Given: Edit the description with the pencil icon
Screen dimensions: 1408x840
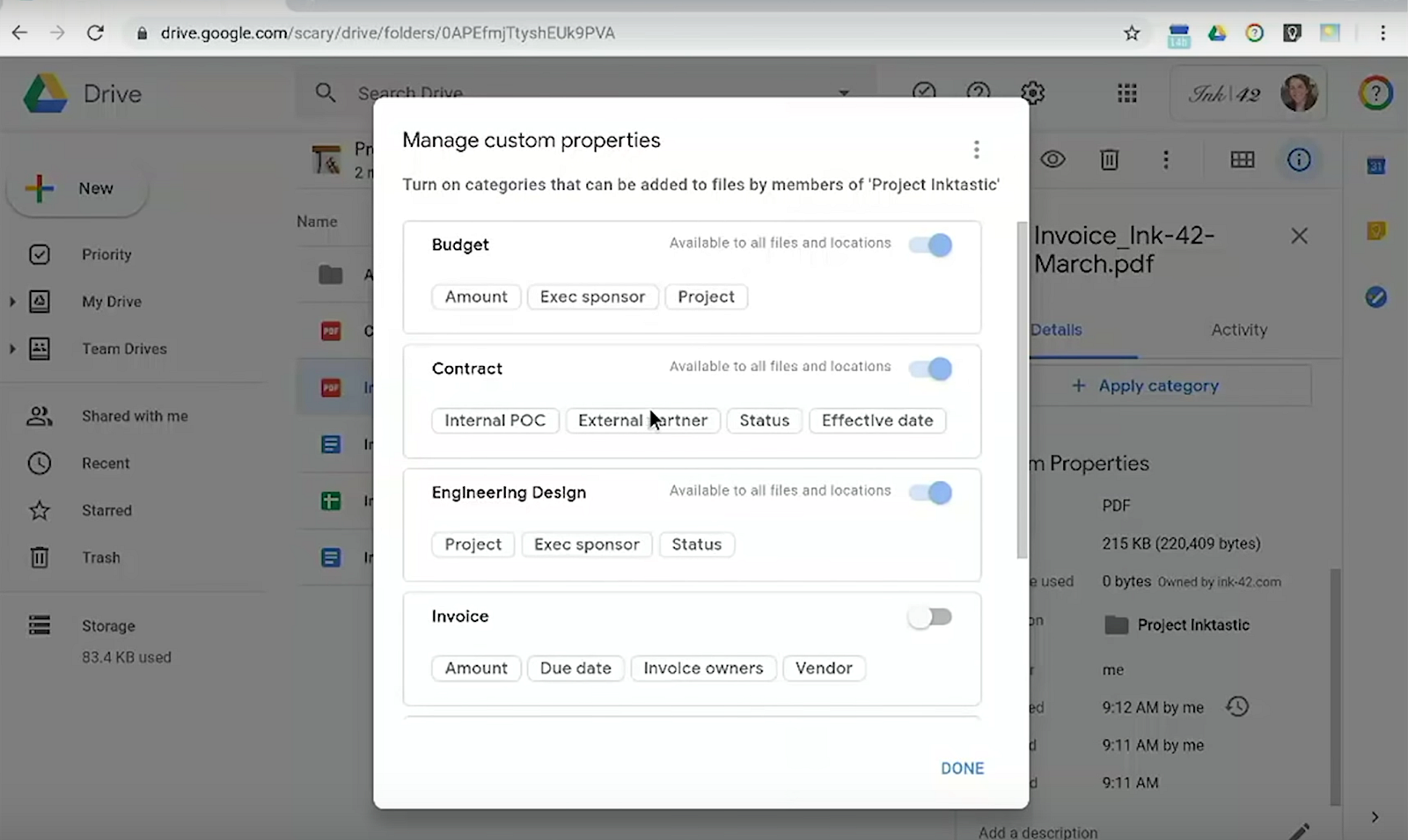Looking at the screenshot, I should [1299, 831].
